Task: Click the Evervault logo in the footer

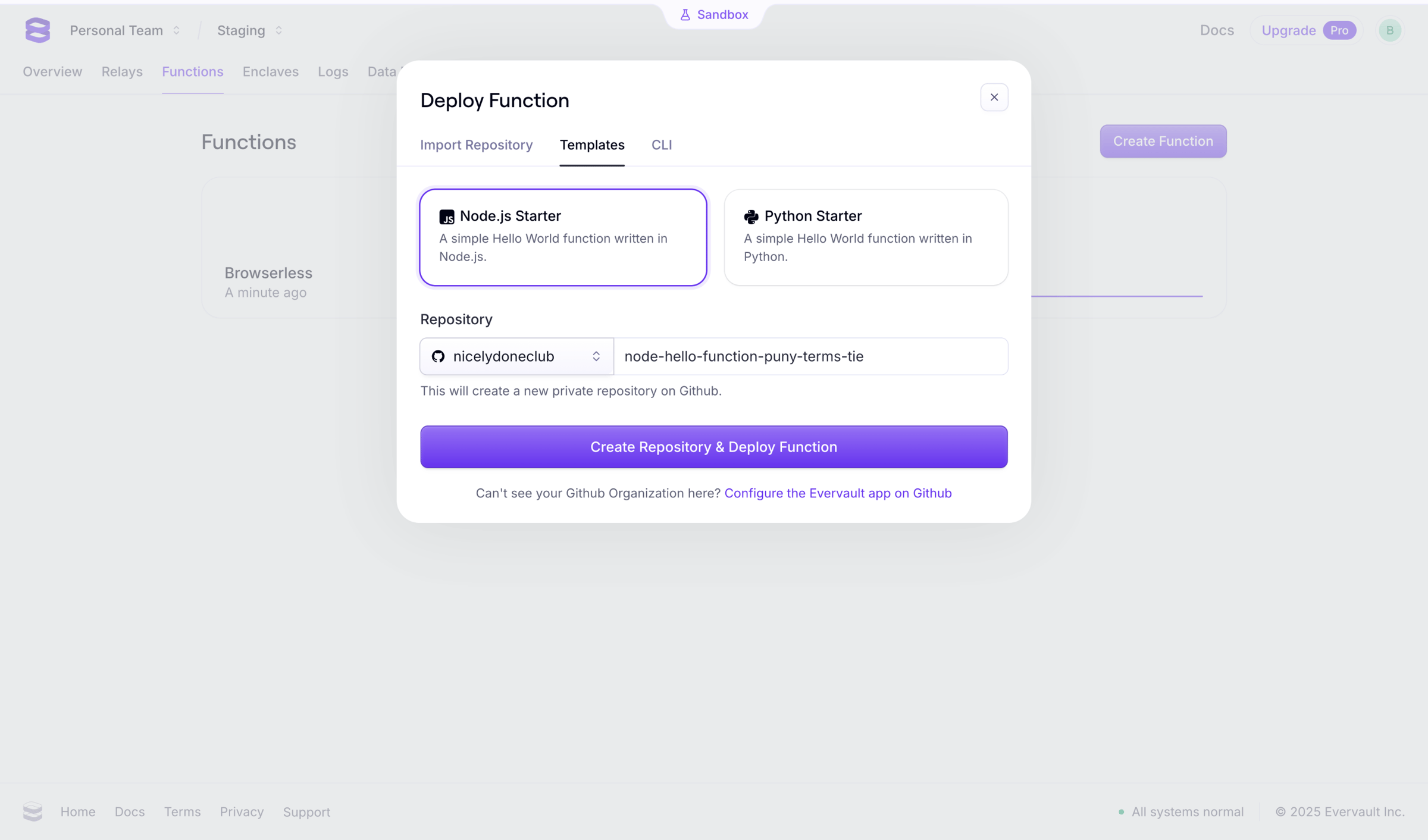Action: coord(33,811)
